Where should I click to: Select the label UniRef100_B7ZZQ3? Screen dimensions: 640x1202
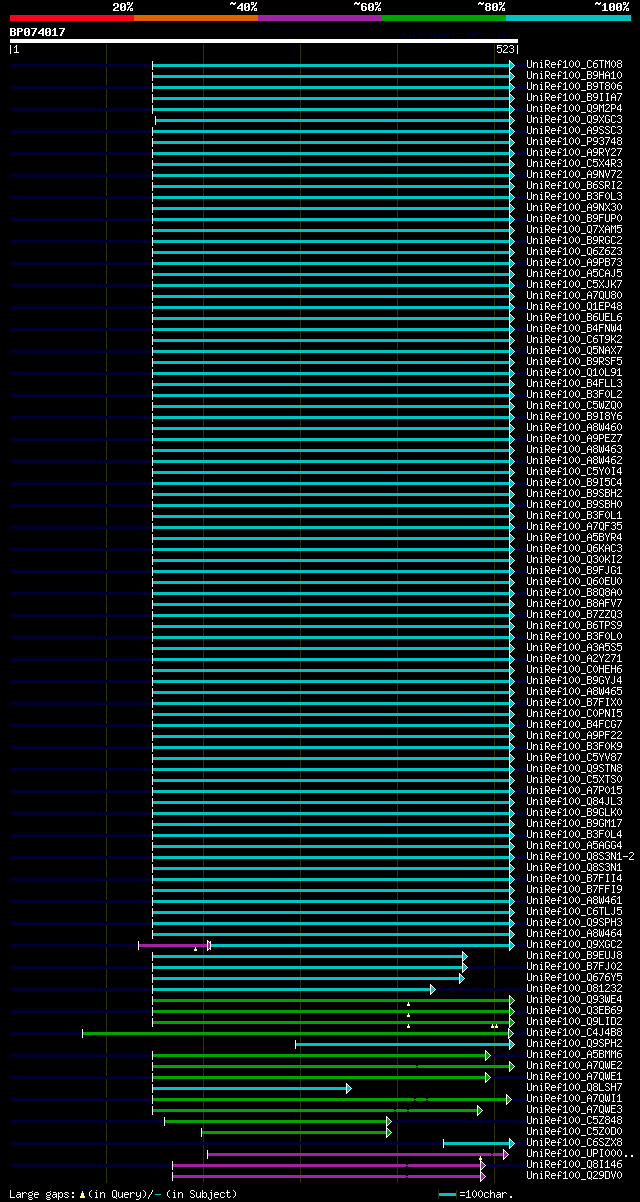pos(574,614)
